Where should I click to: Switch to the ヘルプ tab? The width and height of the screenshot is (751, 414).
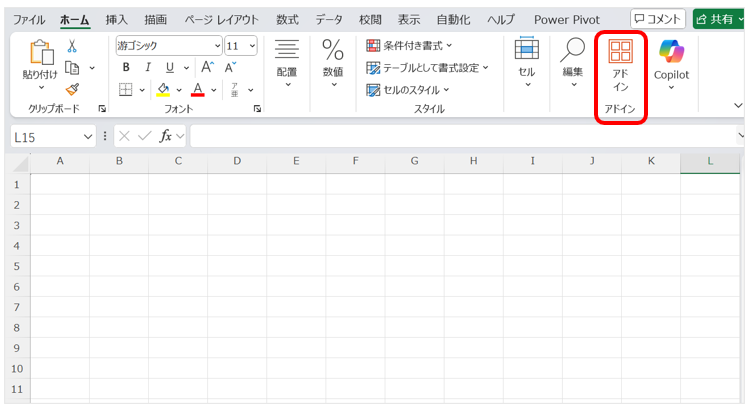pyautogui.click(x=501, y=20)
